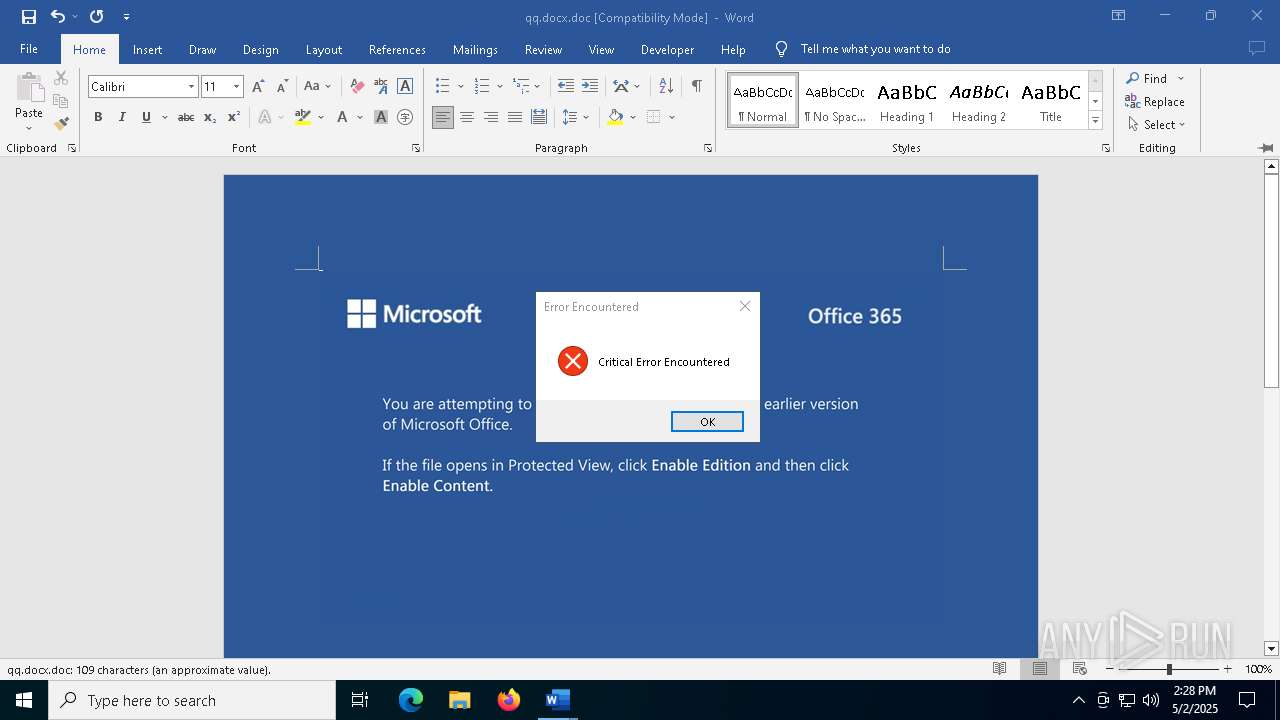
Task: Decrease the font size
Action: (x=282, y=87)
